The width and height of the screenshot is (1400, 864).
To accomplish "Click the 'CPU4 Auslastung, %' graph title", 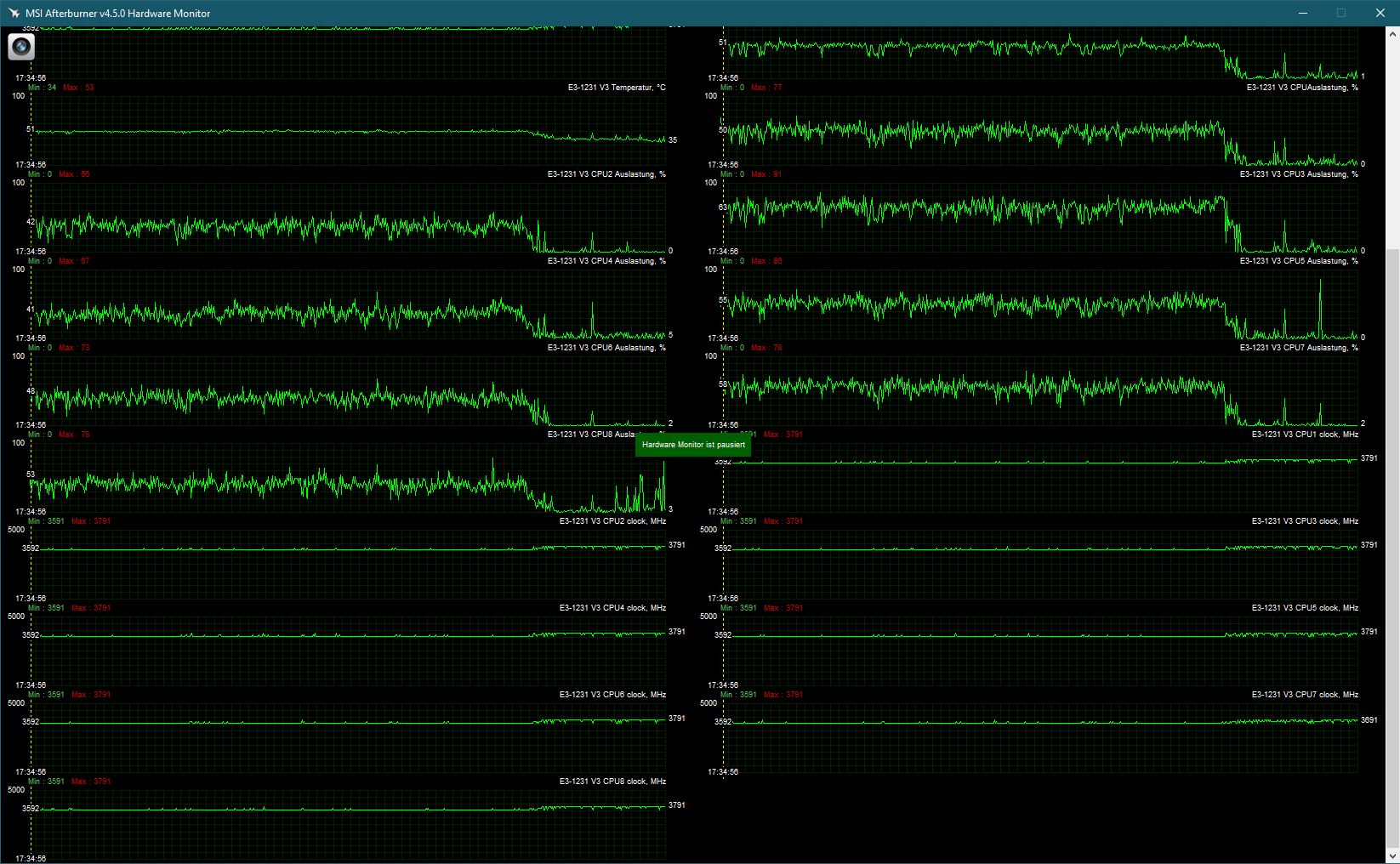I will (606, 261).
